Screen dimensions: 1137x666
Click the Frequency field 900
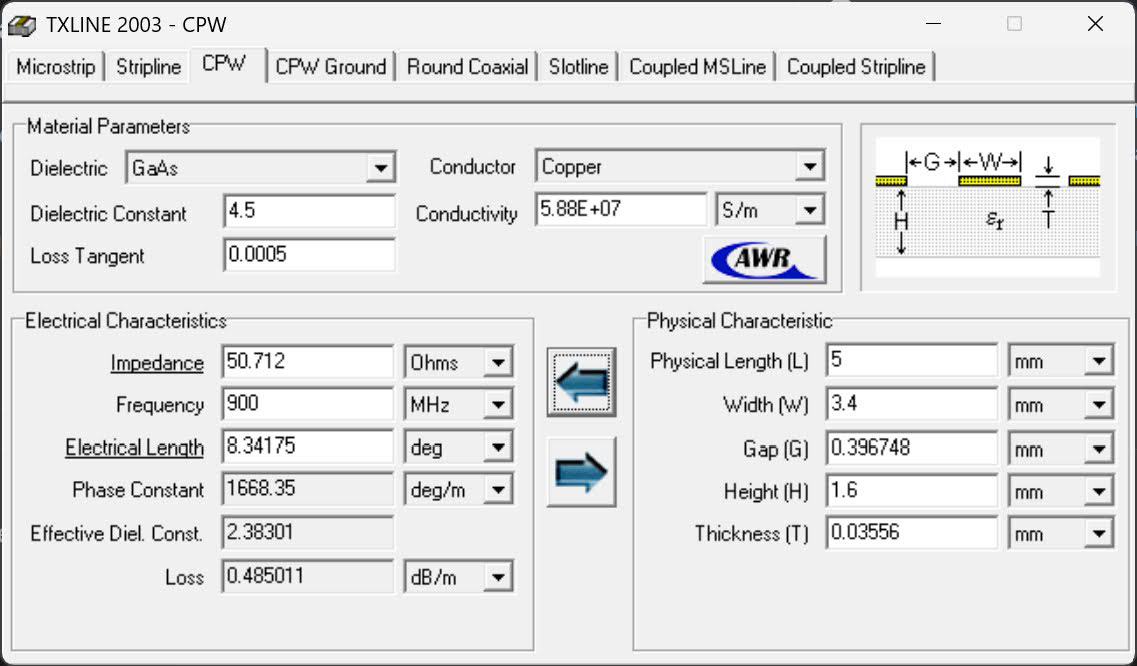point(307,403)
